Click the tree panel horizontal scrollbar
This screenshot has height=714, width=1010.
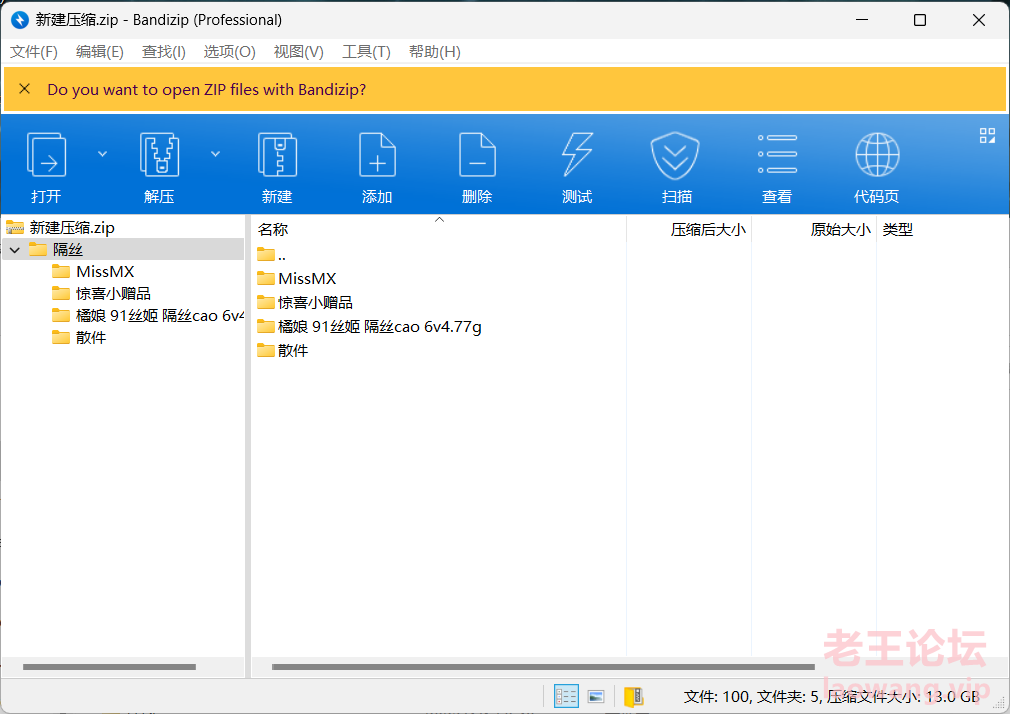pyautogui.click(x=110, y=667)
